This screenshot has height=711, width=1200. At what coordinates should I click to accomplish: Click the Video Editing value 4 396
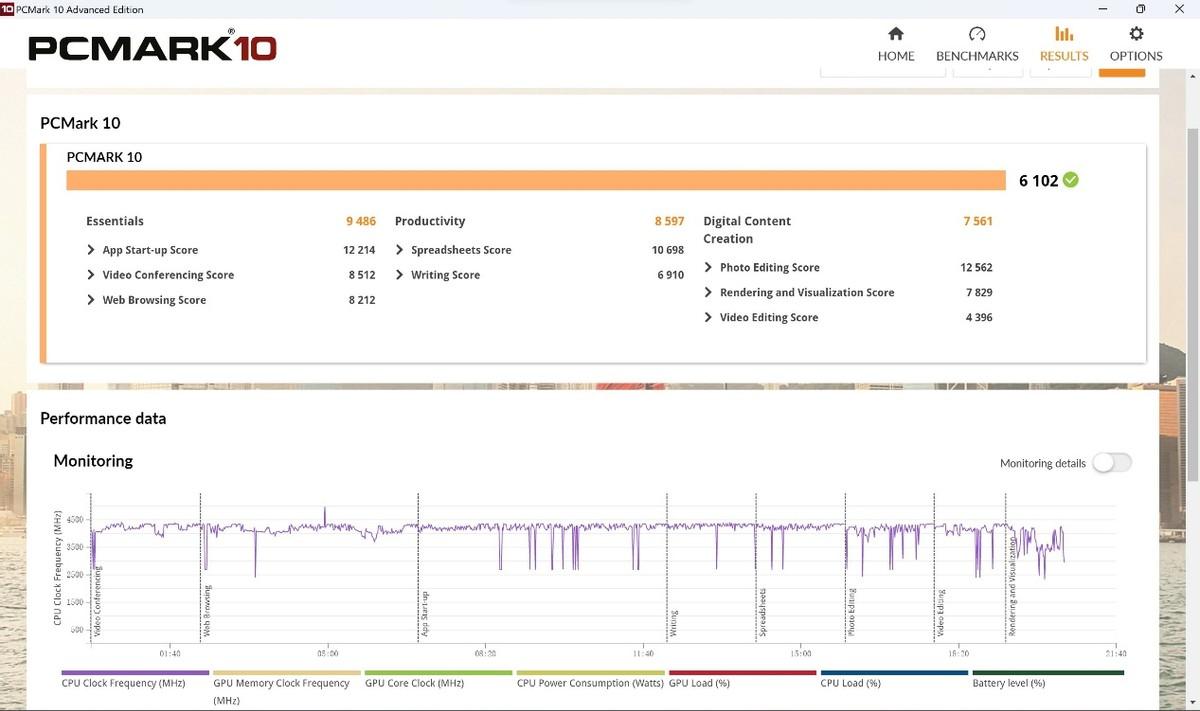(x=979, y=318)
